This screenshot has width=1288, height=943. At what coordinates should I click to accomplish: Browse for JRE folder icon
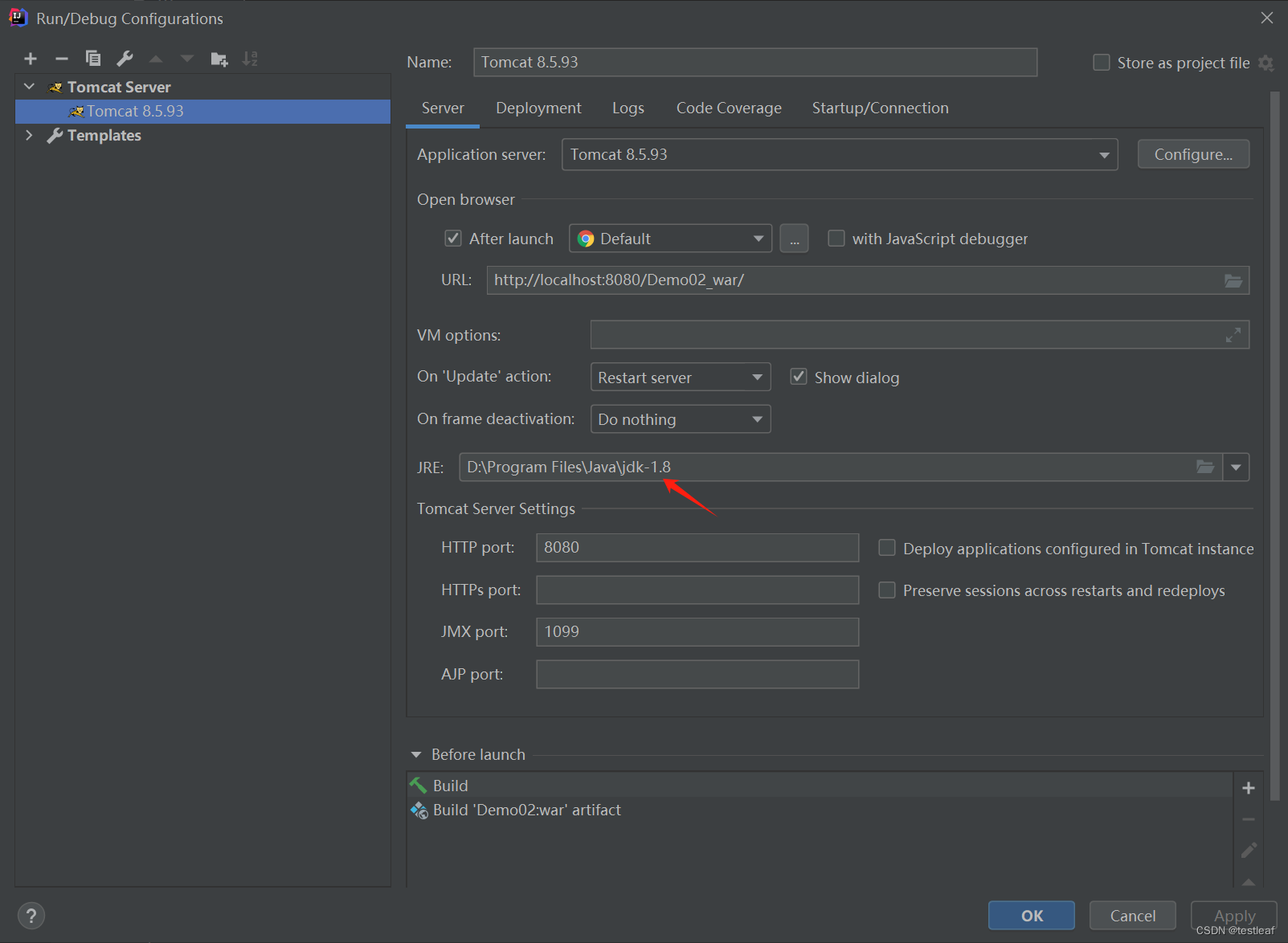point(1205,467)
